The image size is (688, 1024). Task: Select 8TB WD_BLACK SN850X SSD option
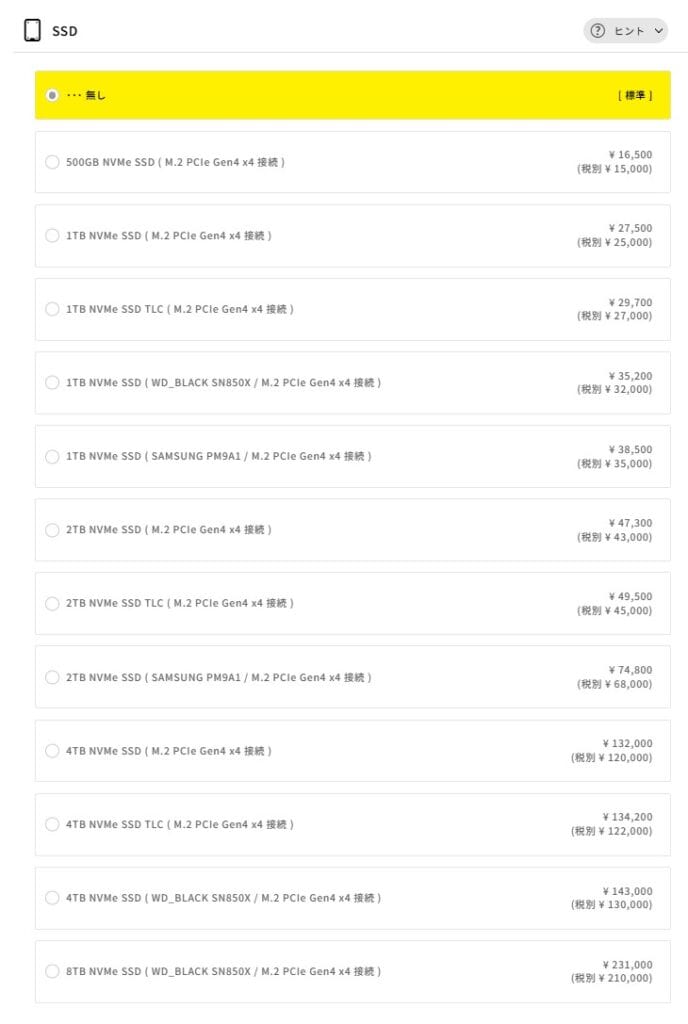click(52, 971)
